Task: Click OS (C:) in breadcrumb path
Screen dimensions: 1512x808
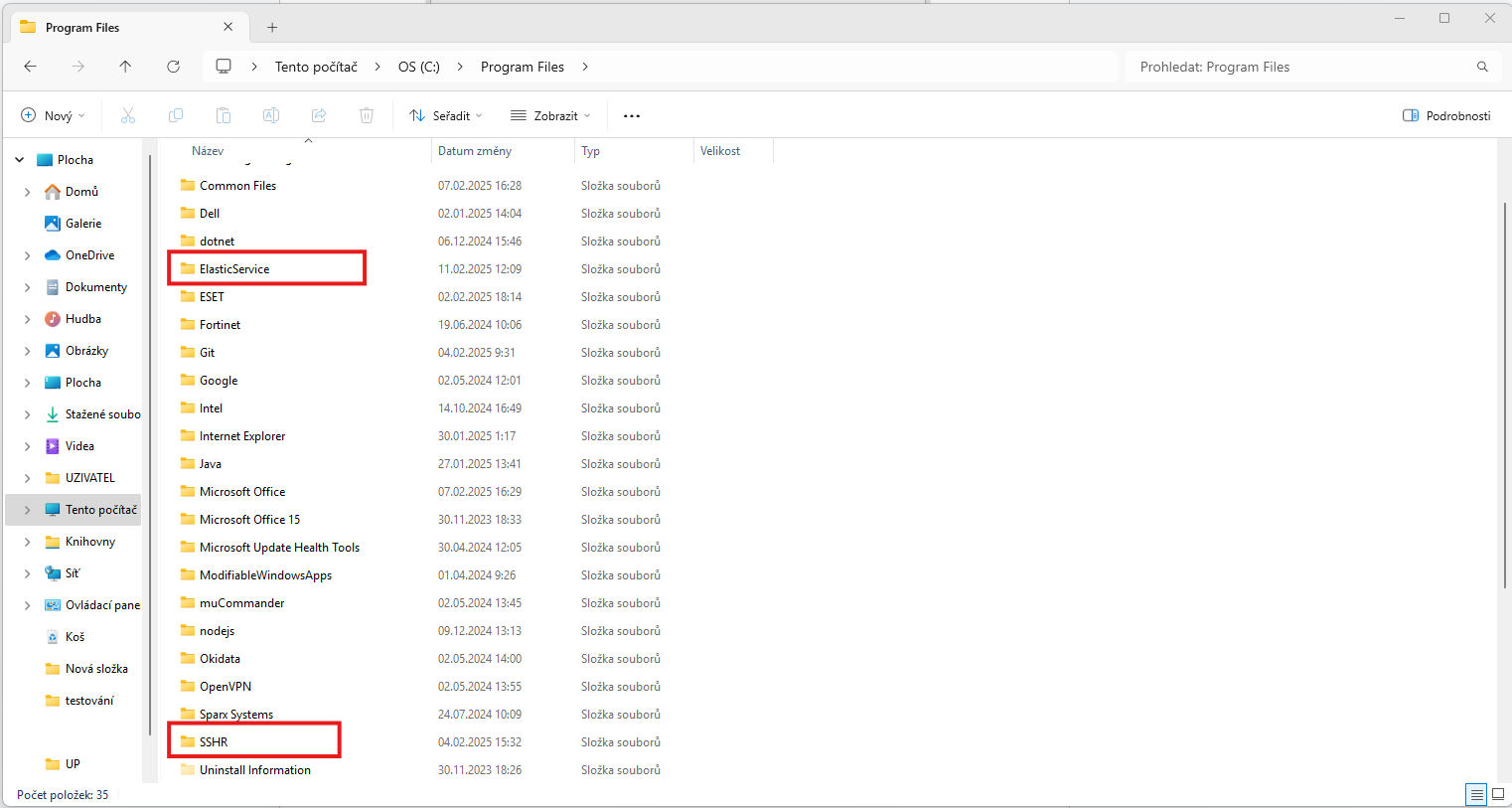Action: (x=418, y=67)
